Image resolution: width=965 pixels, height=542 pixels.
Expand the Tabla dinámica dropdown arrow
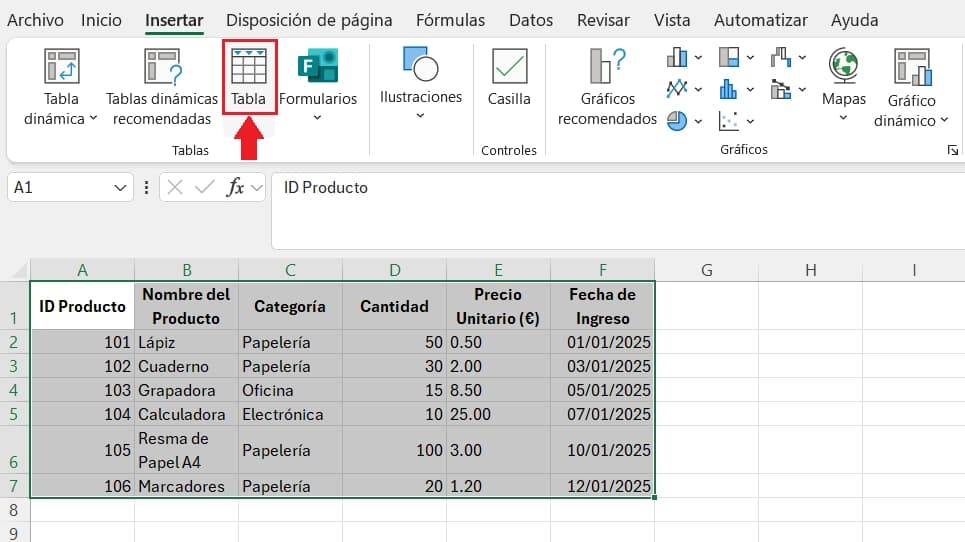(94, 118)
